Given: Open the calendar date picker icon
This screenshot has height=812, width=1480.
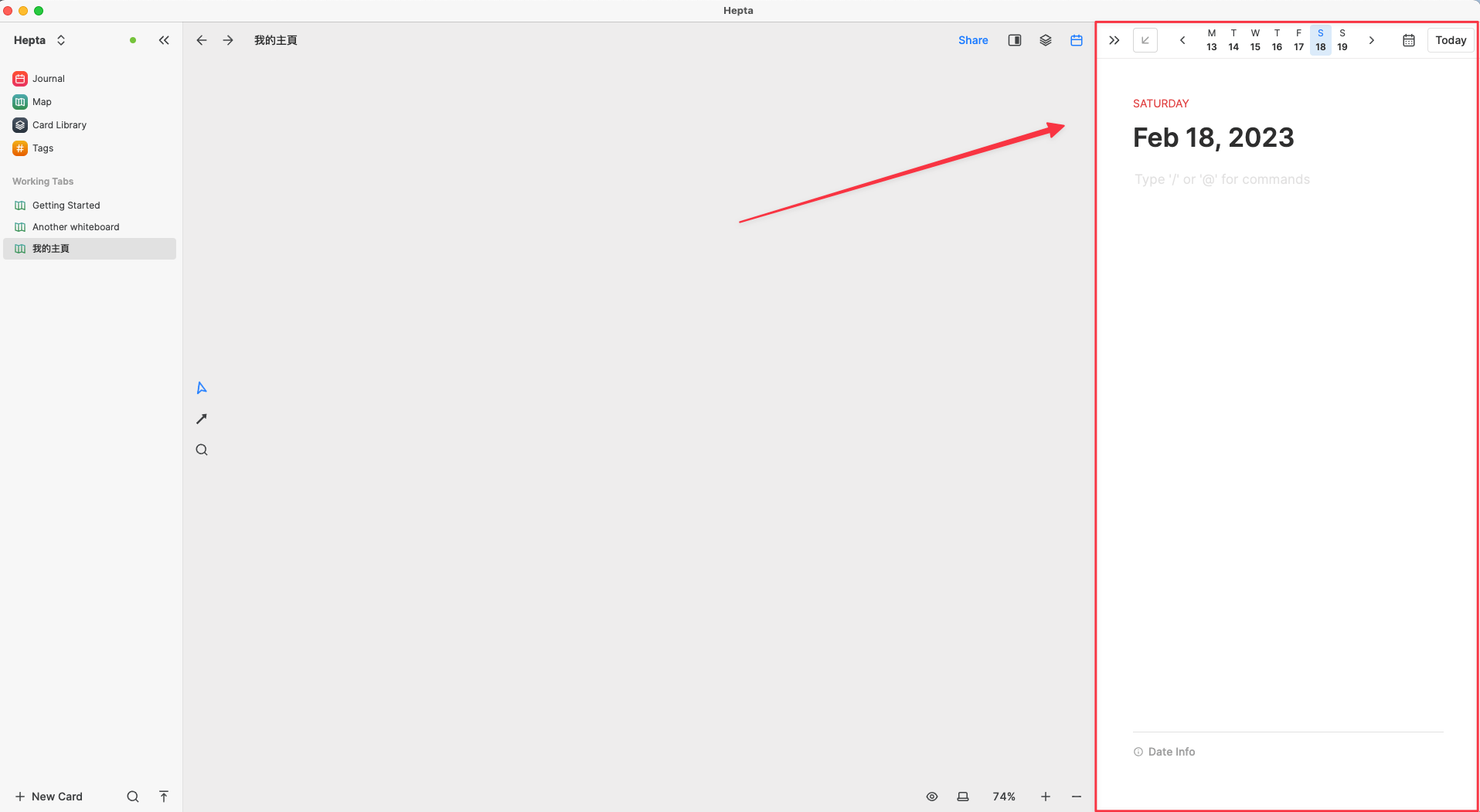Looking at the screenshot, I should coord(1408,40).
